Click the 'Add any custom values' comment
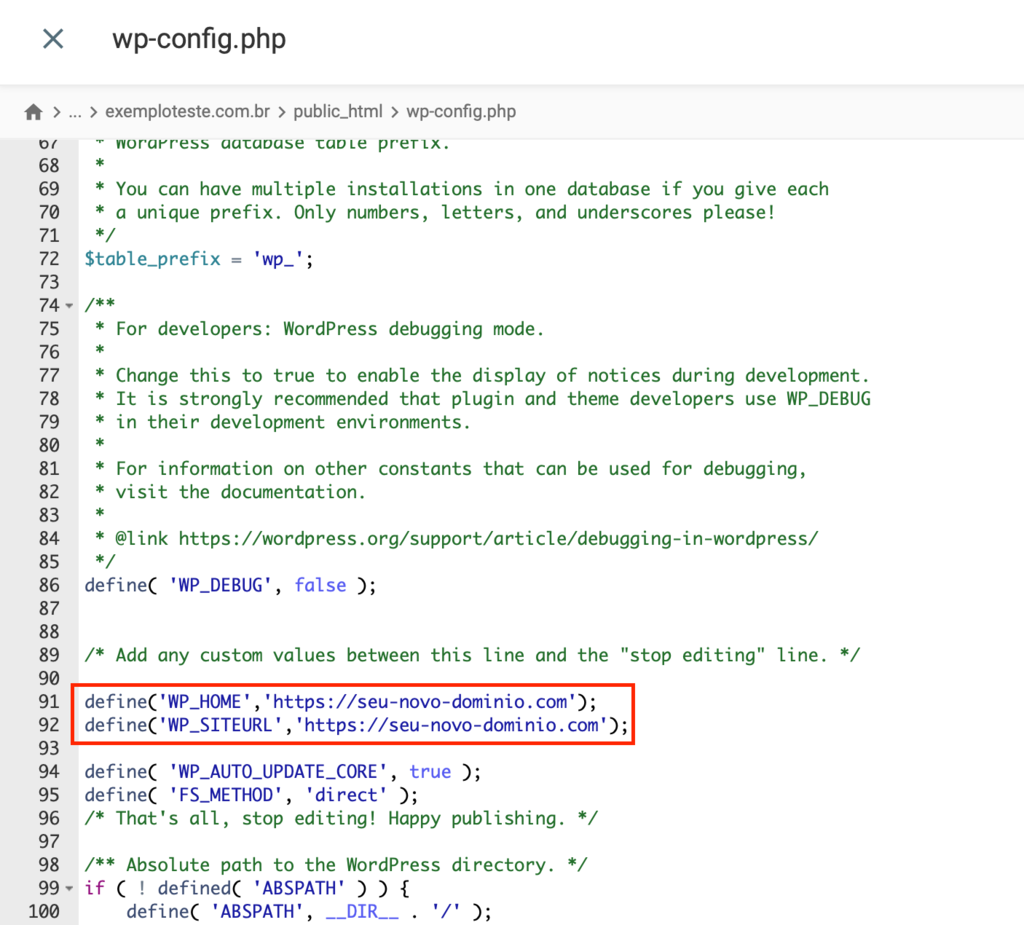Viewport: 1024px width, 925px height. pos(472,655)
